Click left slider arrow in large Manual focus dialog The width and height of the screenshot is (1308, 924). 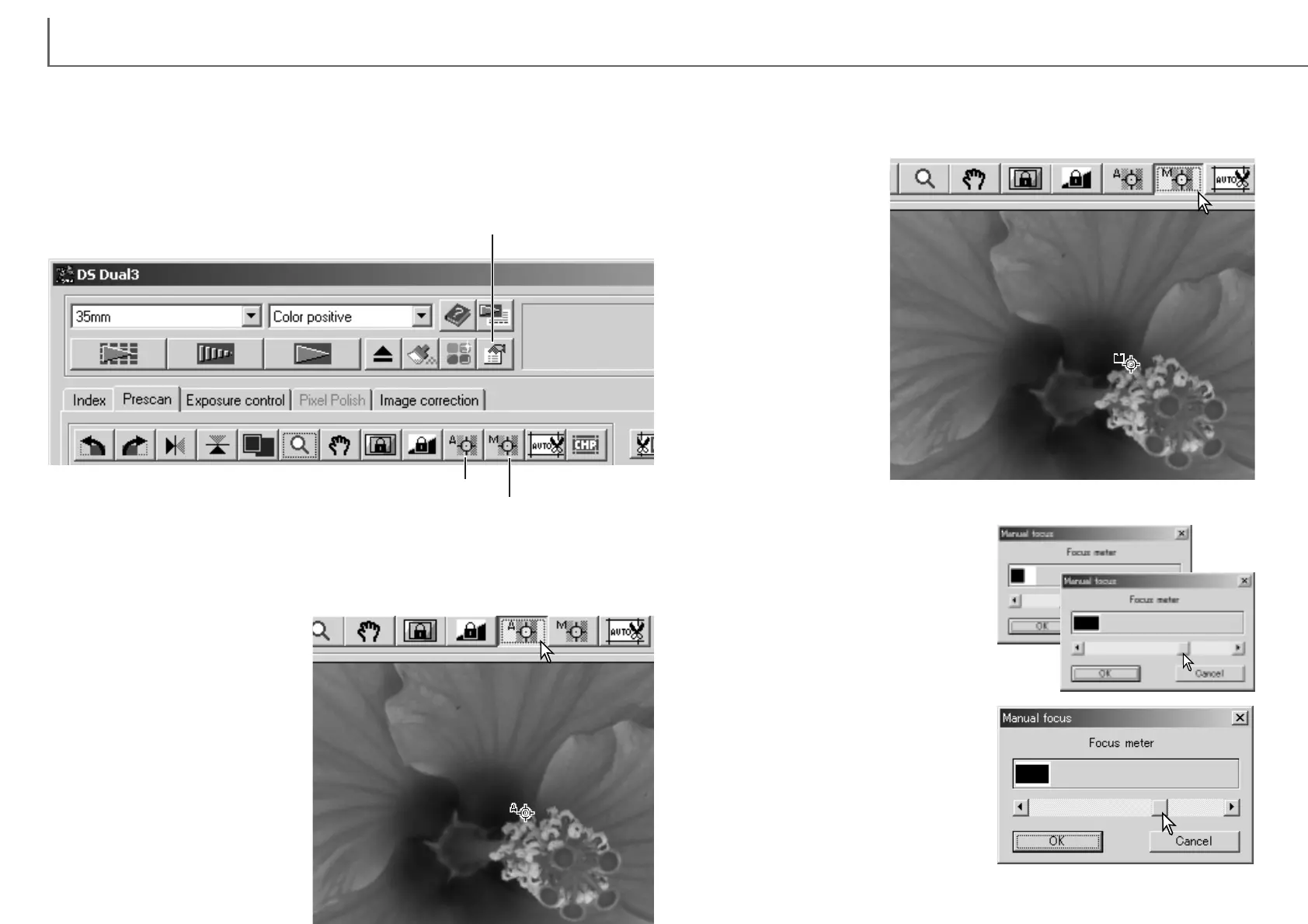(1021, 808)
